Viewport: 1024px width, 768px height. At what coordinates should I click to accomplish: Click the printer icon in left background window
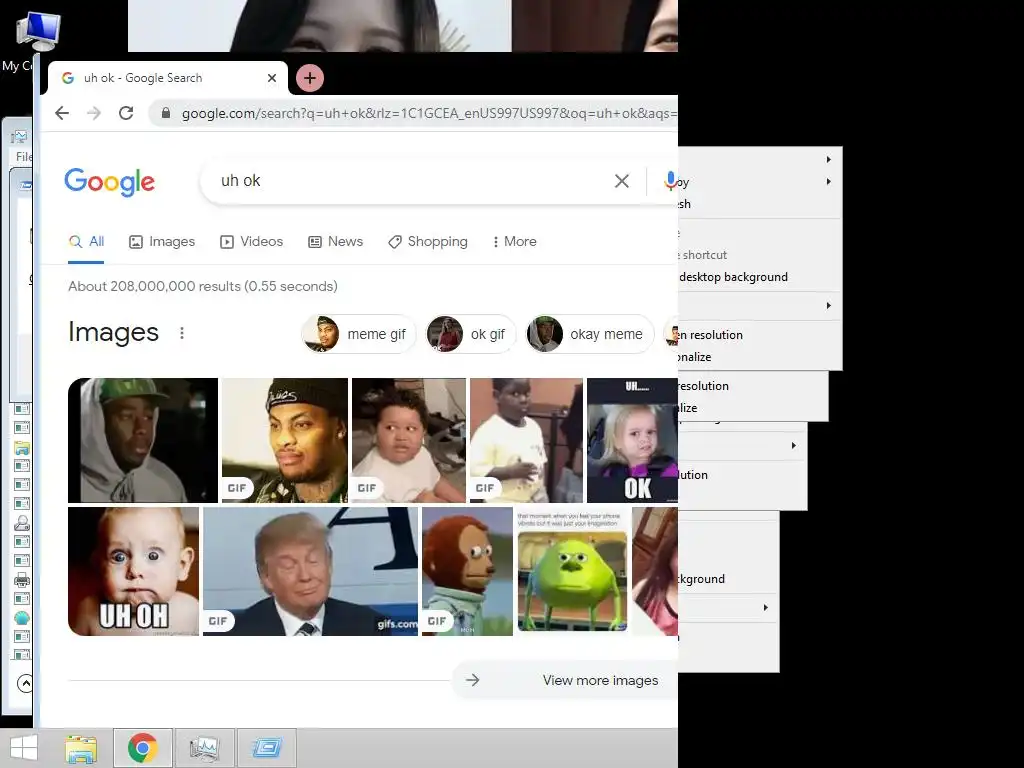coord(22,580)
